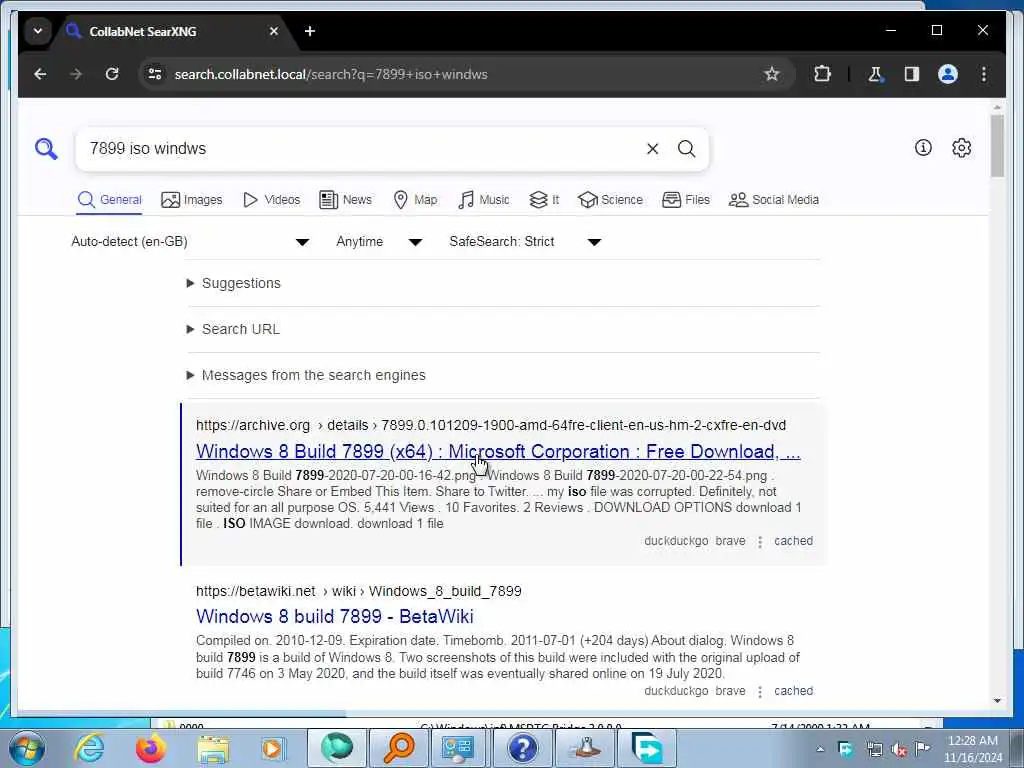
Task: Launch Firefox from taskbar
Action: [151, 748]
